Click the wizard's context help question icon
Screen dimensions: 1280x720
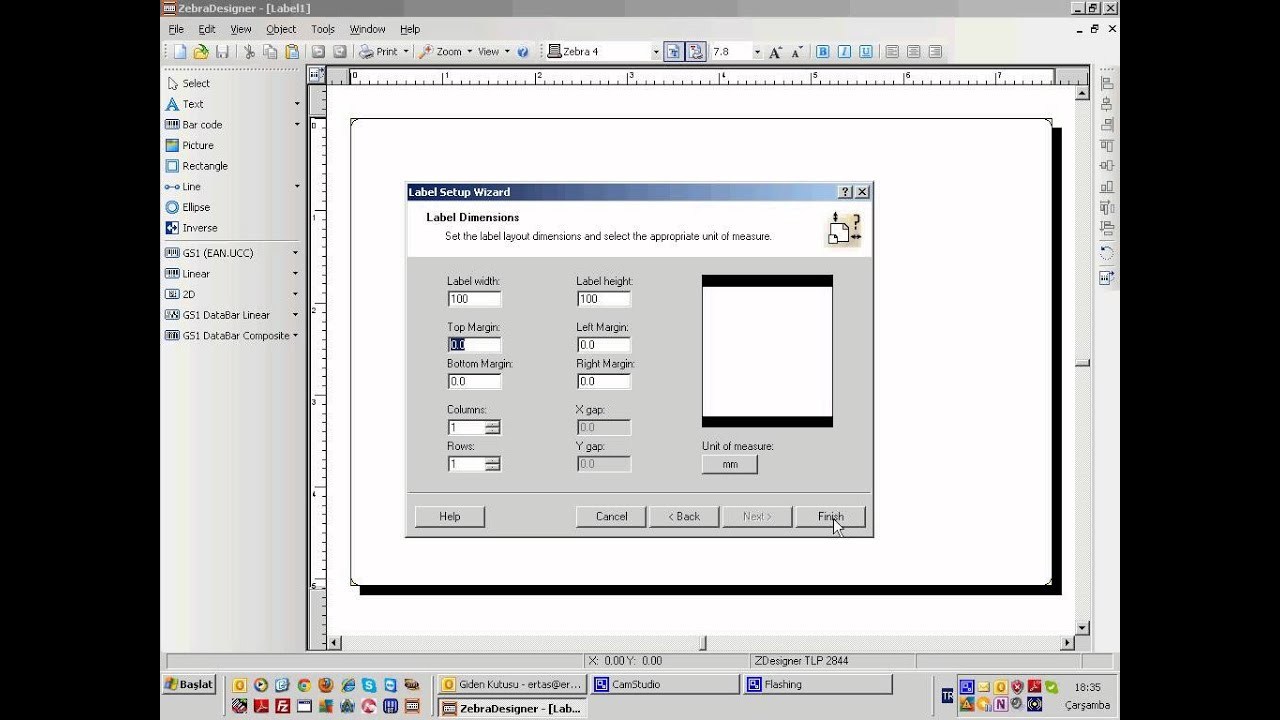(x=846, y=192)
